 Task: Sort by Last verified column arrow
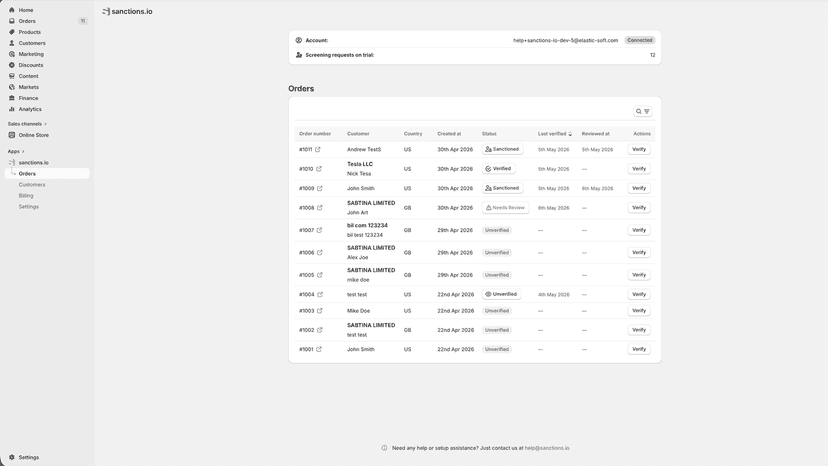[570, 134]
